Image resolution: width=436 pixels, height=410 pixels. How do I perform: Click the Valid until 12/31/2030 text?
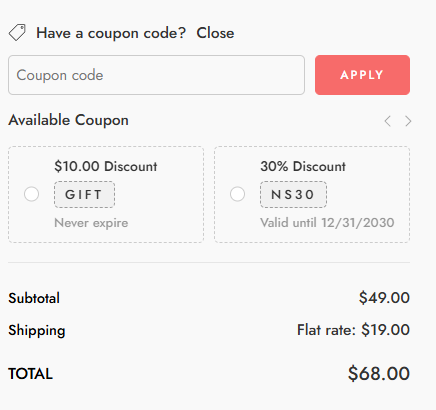[327, 223]
